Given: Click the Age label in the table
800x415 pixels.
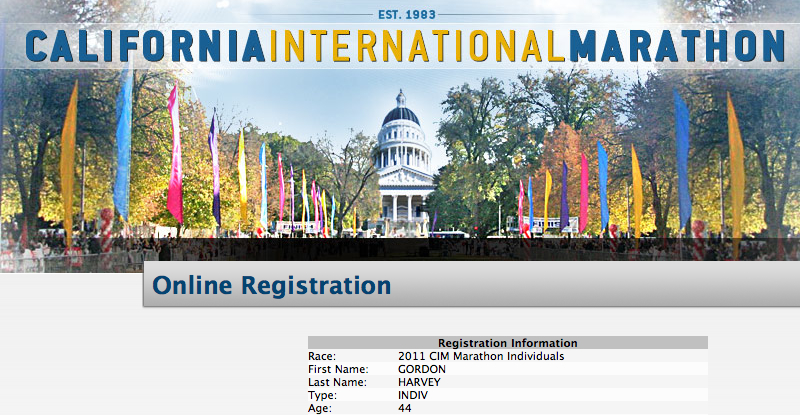Looking at the screenshot, I should (x=321, y=408).
